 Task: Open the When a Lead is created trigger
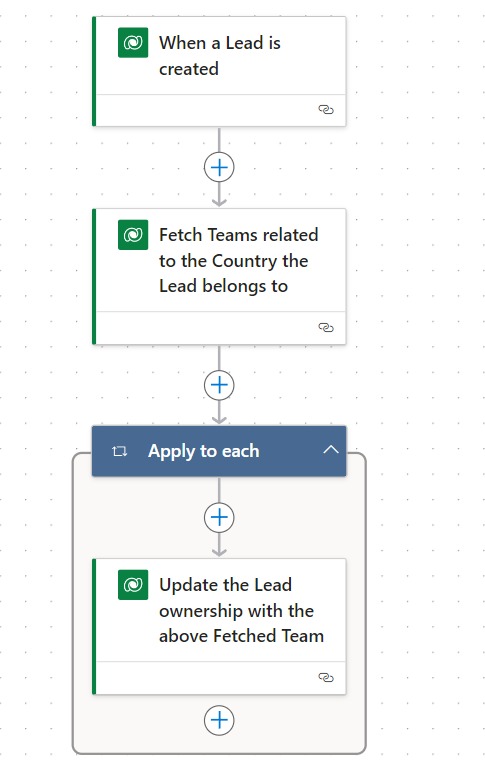click(219, 56)
